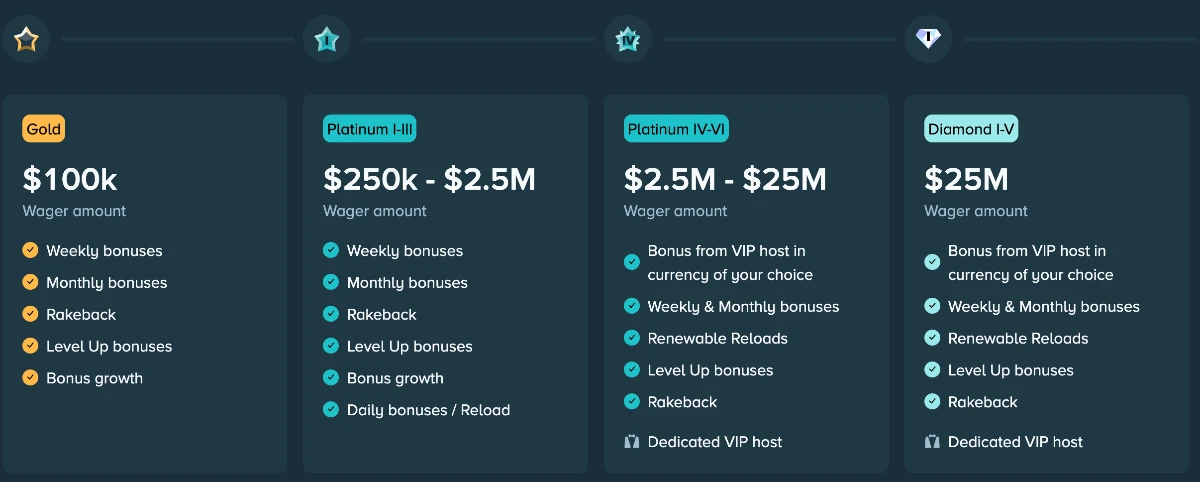The height and width of the screenshot is (482, 1200).
Task: Click the Diamond tier icon
Action: click(927, 40)
